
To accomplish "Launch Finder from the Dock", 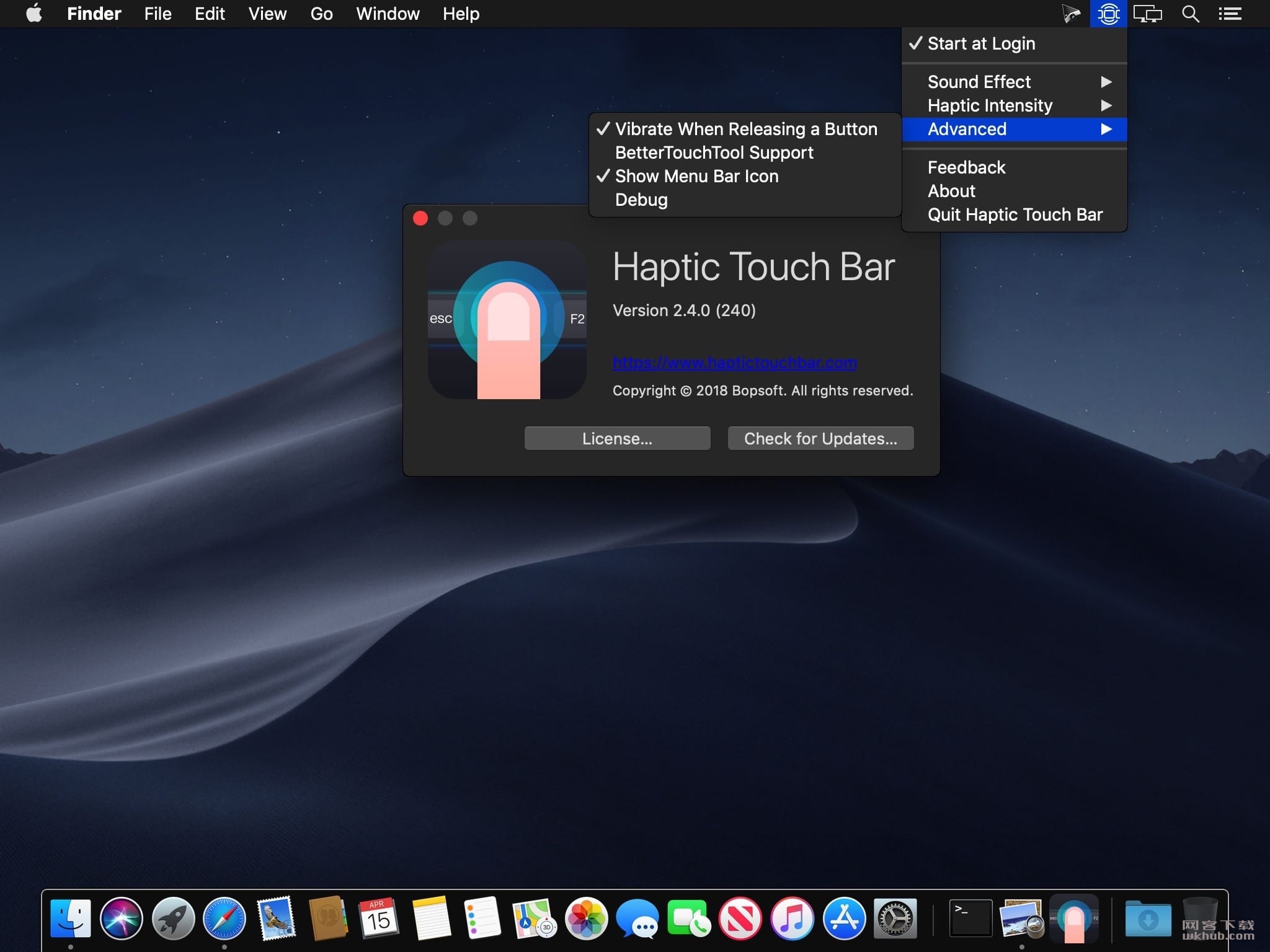I will click(x=70, y=918).
